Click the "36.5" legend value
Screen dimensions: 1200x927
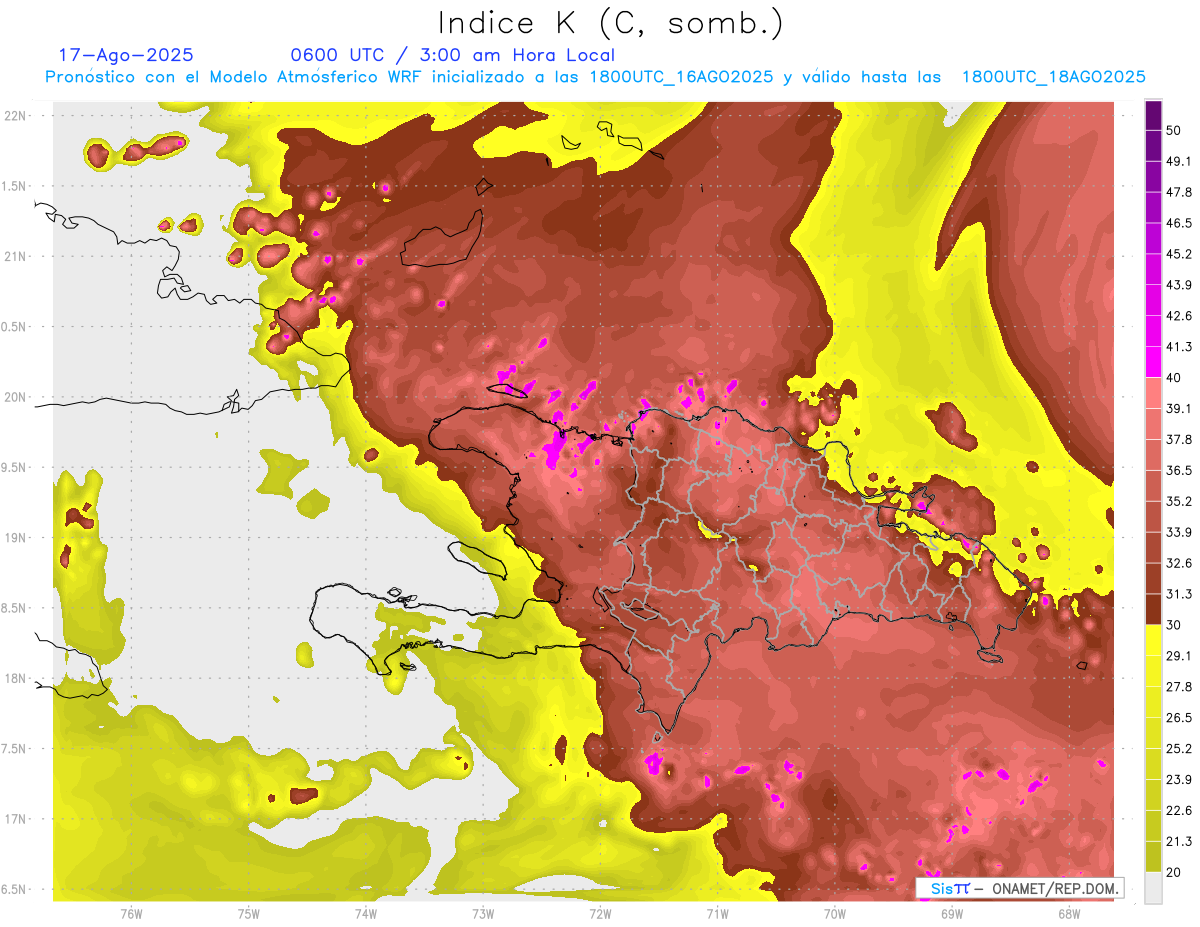(1179, 471)
